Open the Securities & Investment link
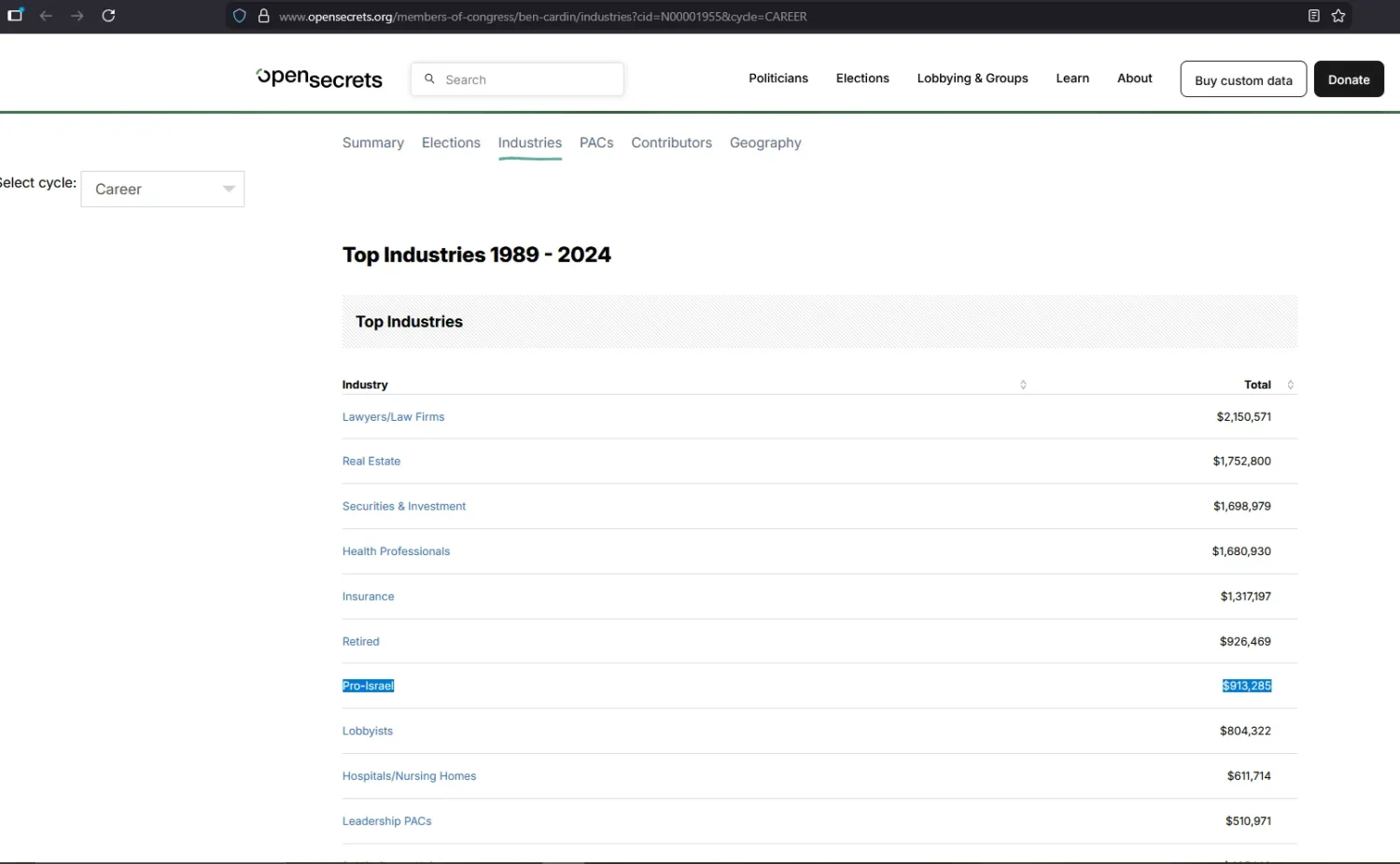The width and height of the screenshot is (1400, 864). [x=404, y=506]
